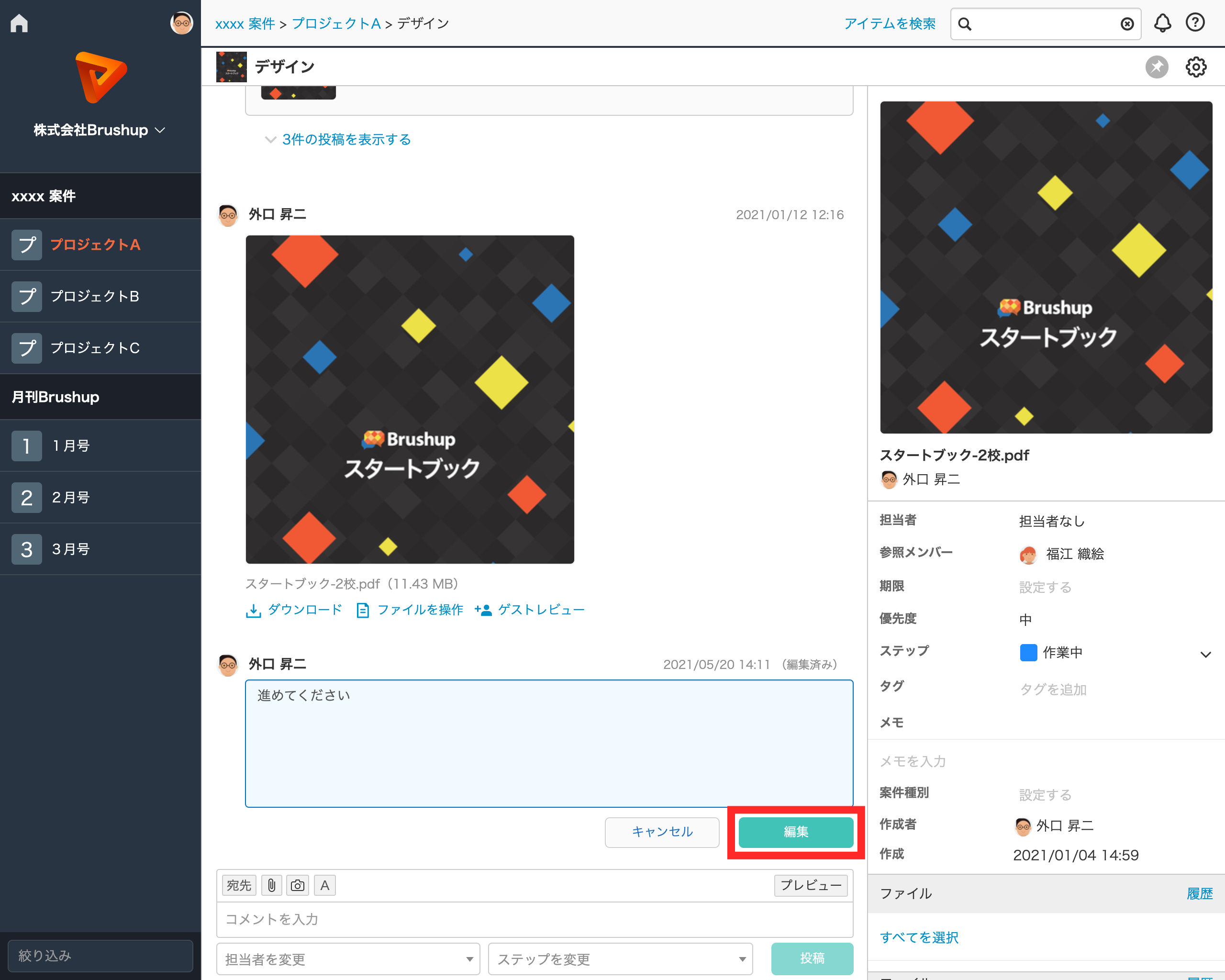Open the 担当者を変更 dropdown

348,959
